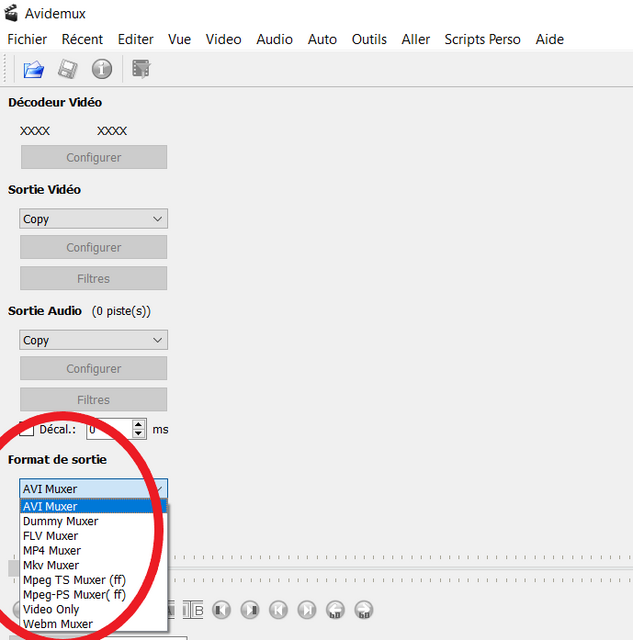633x640 pixels.
Task: Collapse the Format de sortie combo box
Action: pyautogui.click(x=93, y=489)
